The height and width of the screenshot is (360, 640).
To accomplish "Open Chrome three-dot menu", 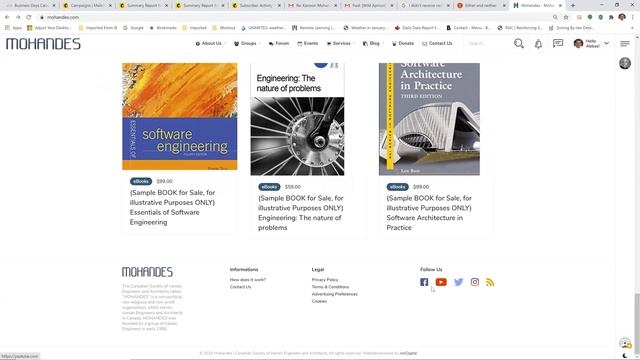I will click(633, 17).
